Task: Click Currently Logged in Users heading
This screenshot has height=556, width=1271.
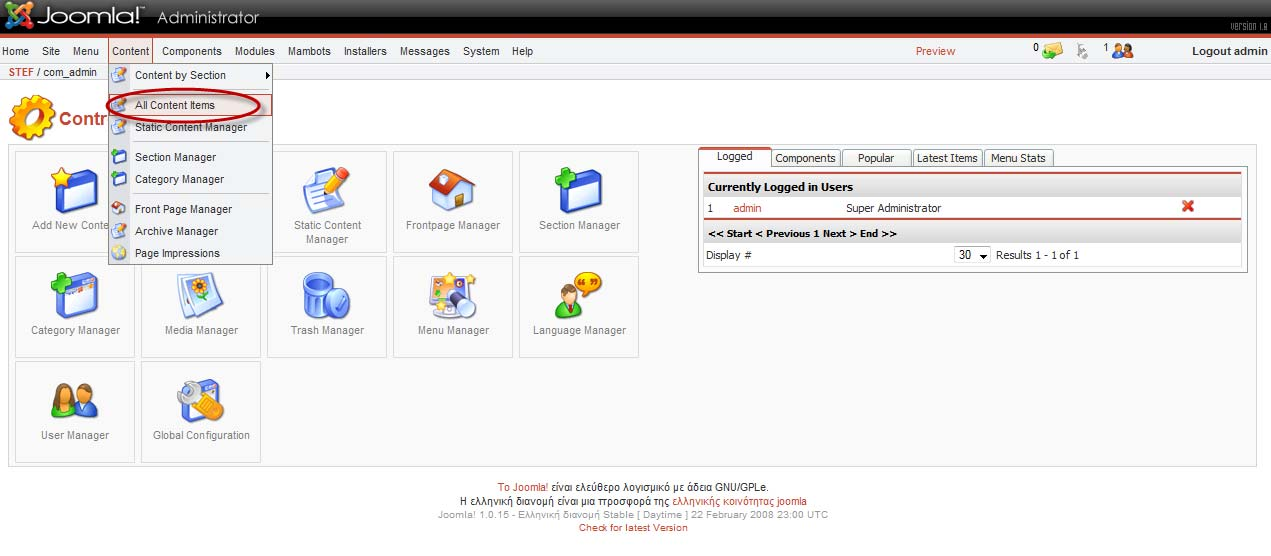Action: click(780, 187)
